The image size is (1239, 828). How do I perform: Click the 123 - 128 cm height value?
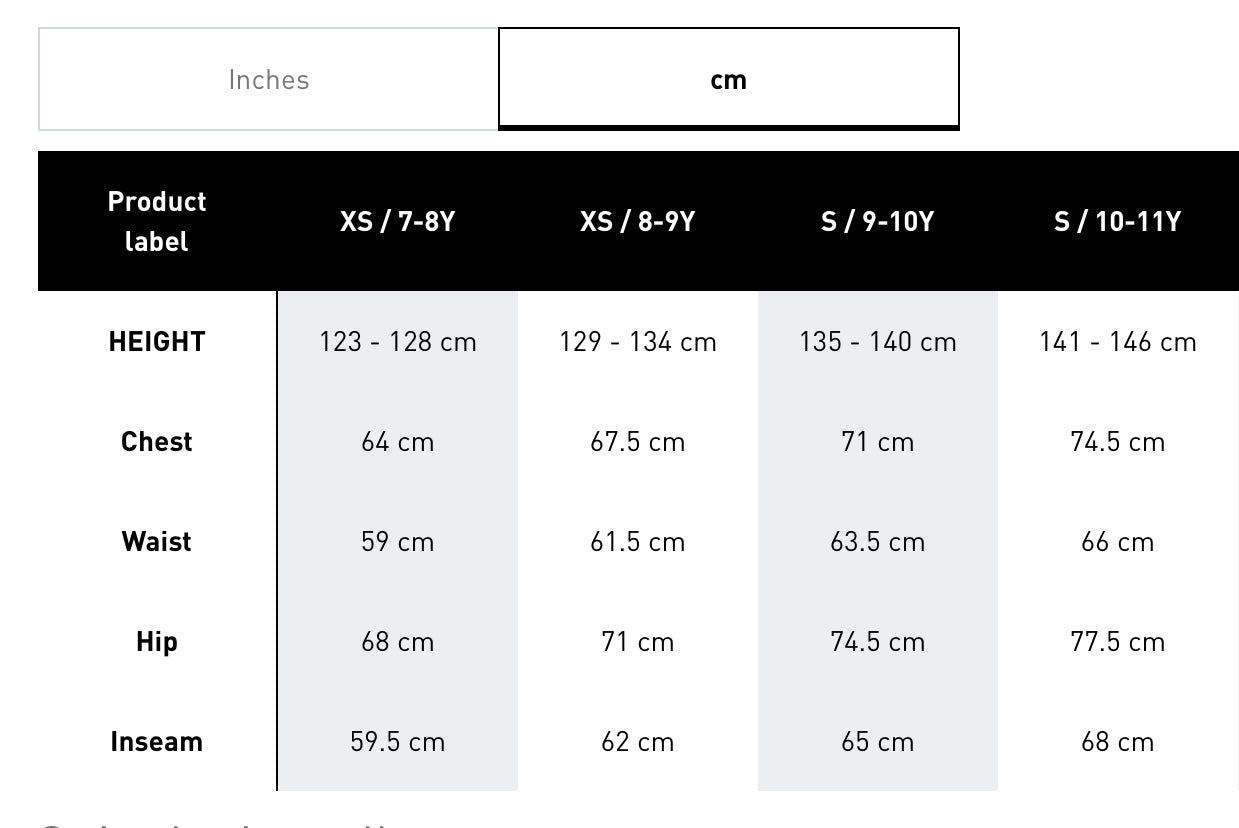[x=397, y=341]
